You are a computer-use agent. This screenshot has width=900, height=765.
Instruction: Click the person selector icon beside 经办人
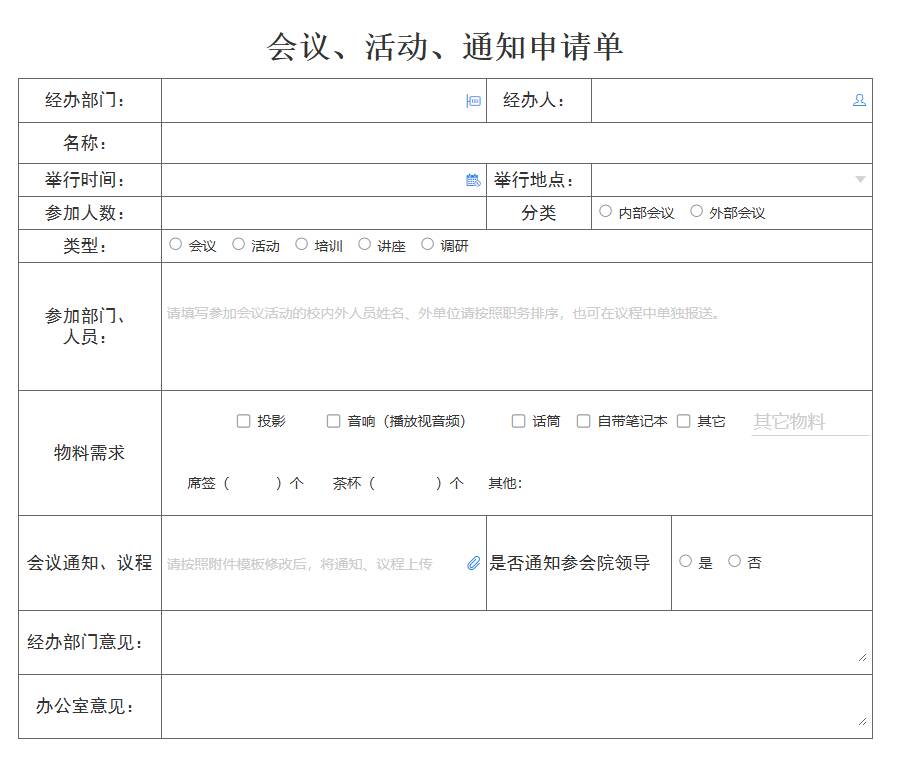(858, 100)
